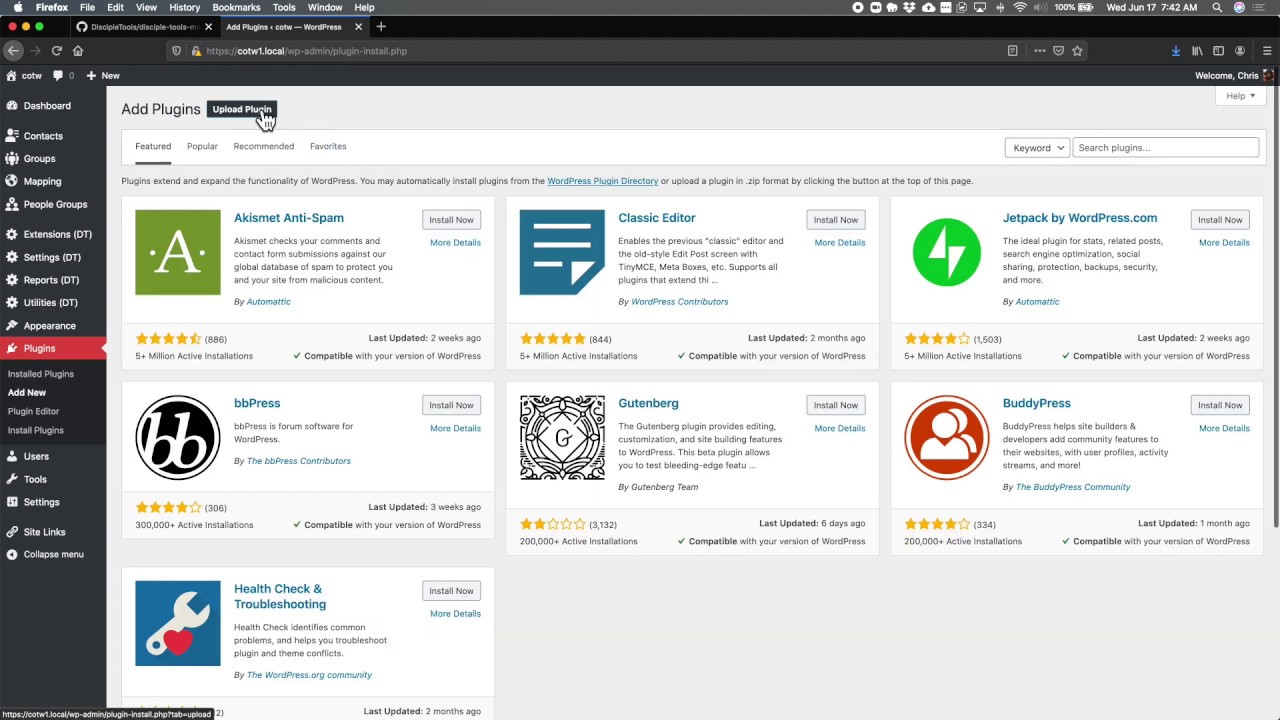Open More Details for Jetpack
Image resolution: width=1280 pixels, height=720 pixels.
tap(1224, 243)
